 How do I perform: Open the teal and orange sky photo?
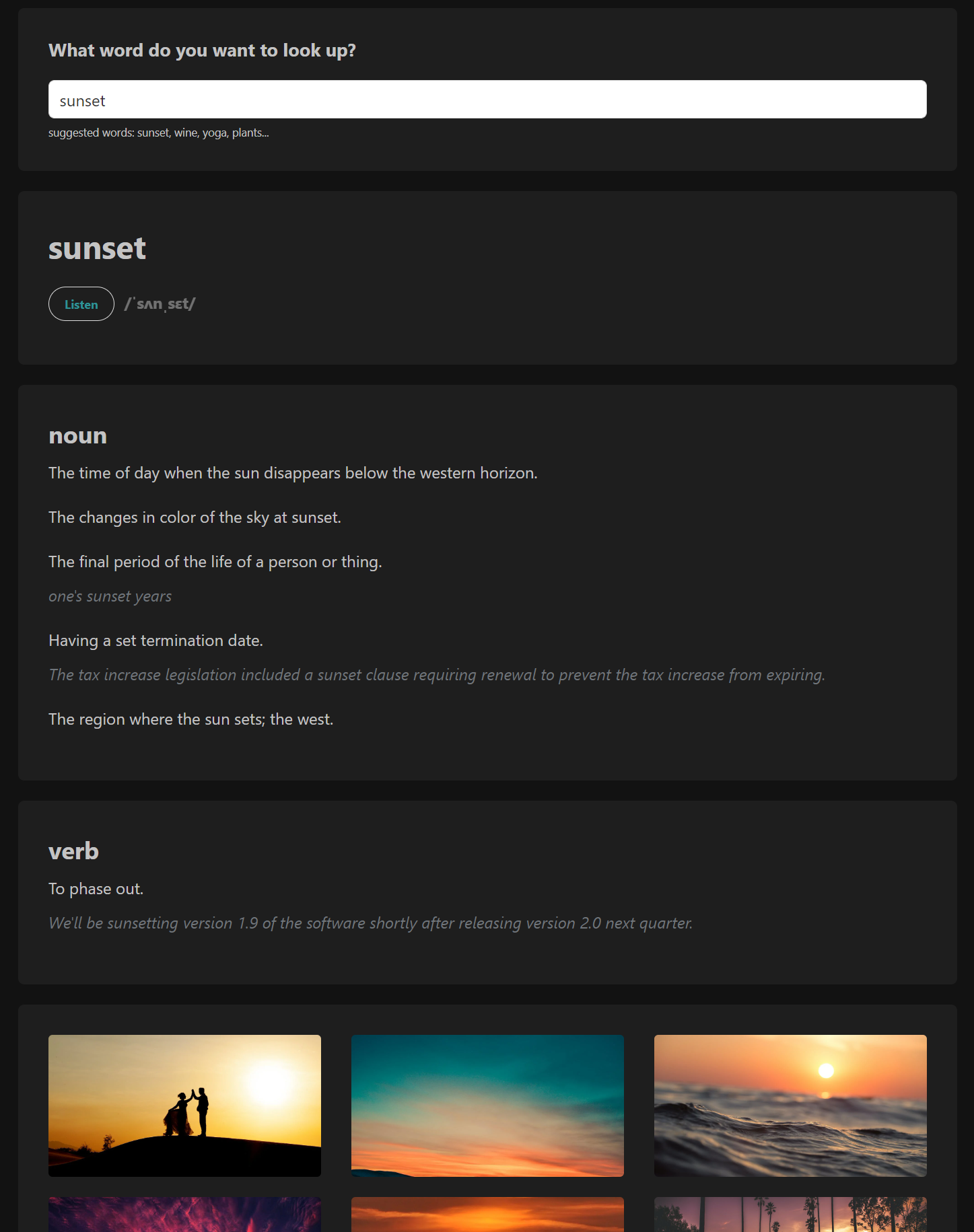tap(487, 1106)
